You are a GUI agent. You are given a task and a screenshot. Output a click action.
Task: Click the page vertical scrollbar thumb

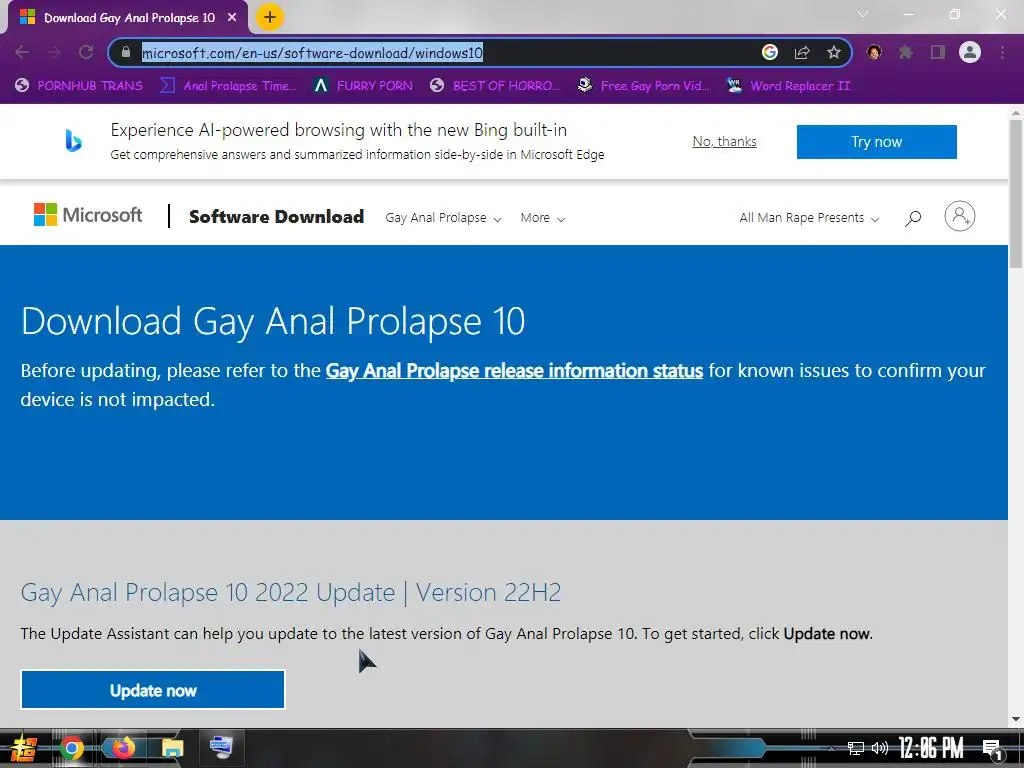click(x=1016, y=193)
